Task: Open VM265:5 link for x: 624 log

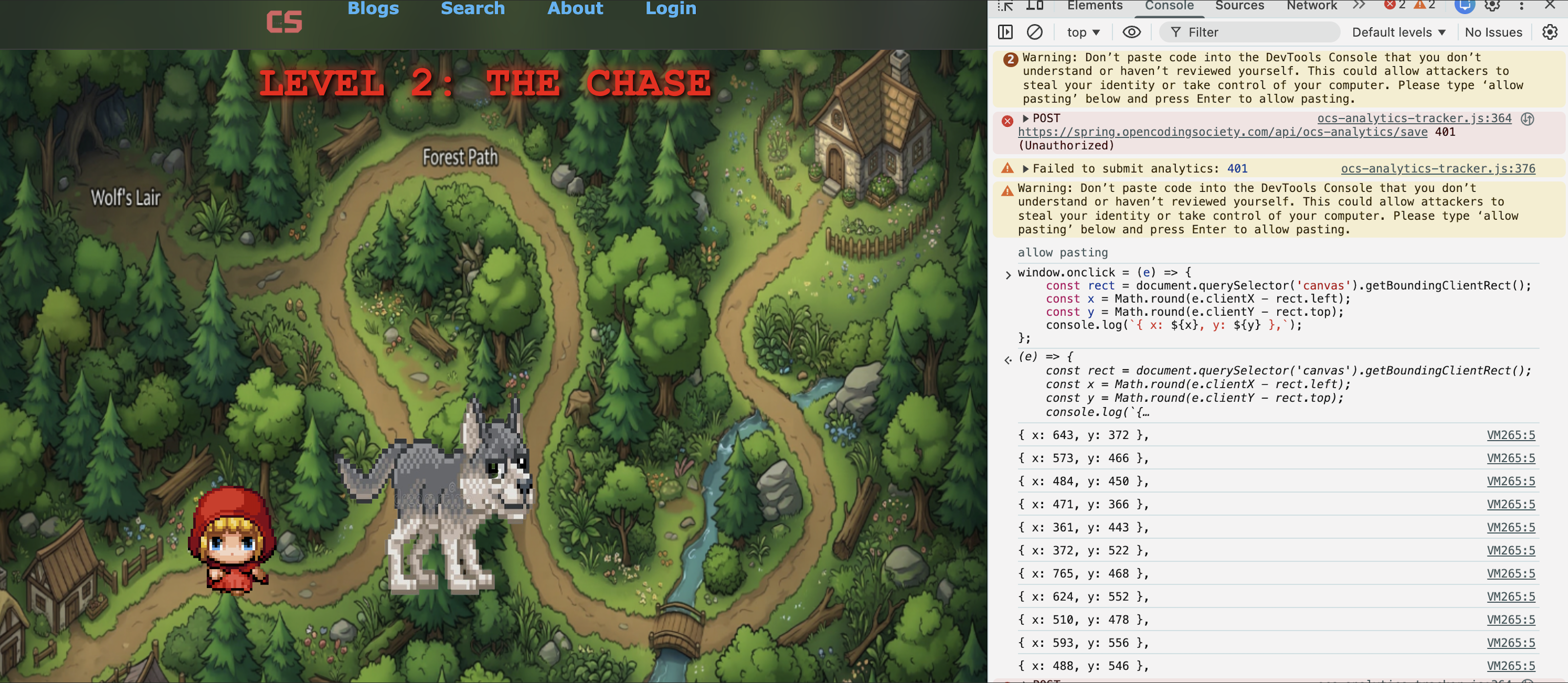Action: pos(1511,597)
